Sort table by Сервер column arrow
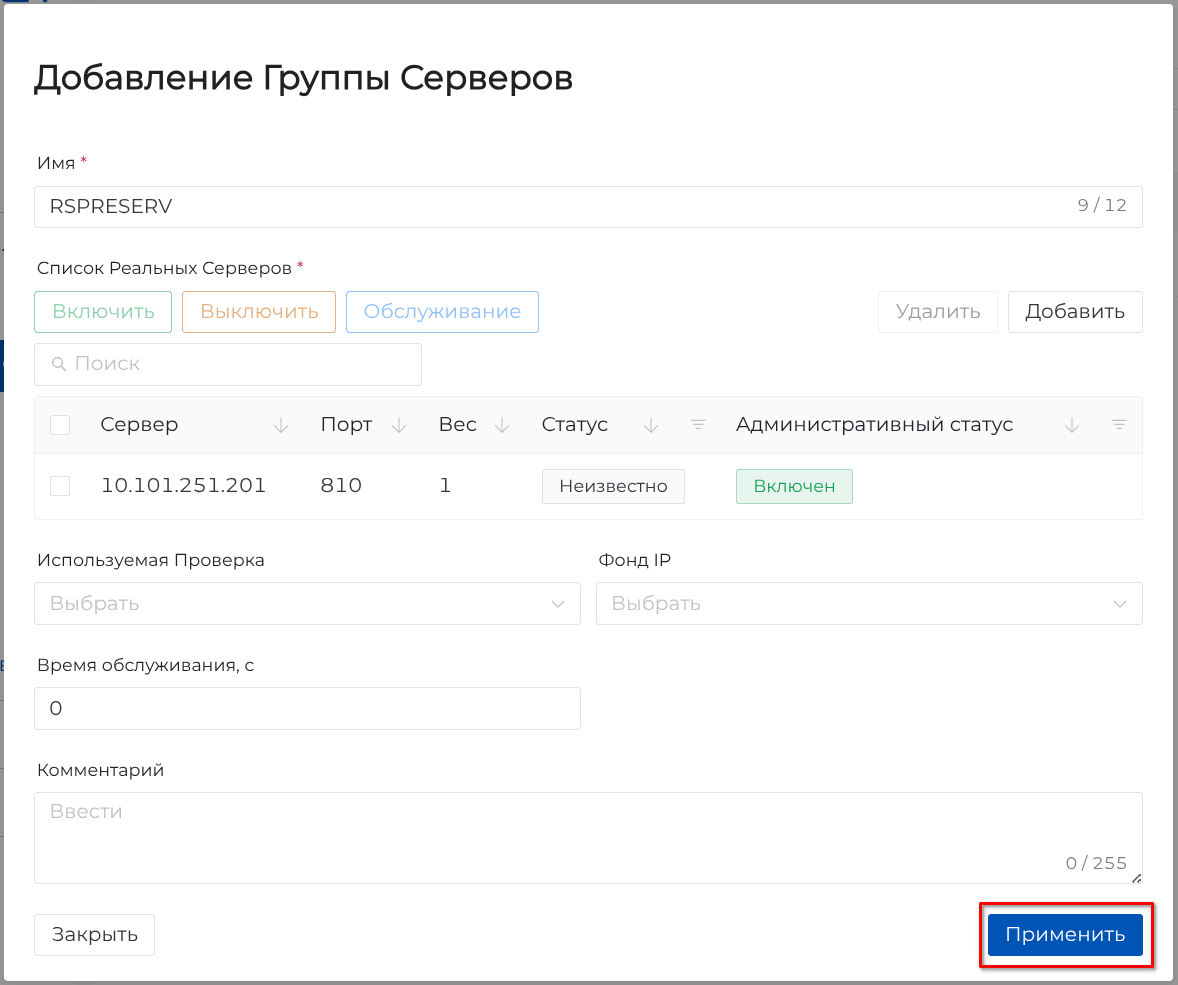 [x=281, y=425]
